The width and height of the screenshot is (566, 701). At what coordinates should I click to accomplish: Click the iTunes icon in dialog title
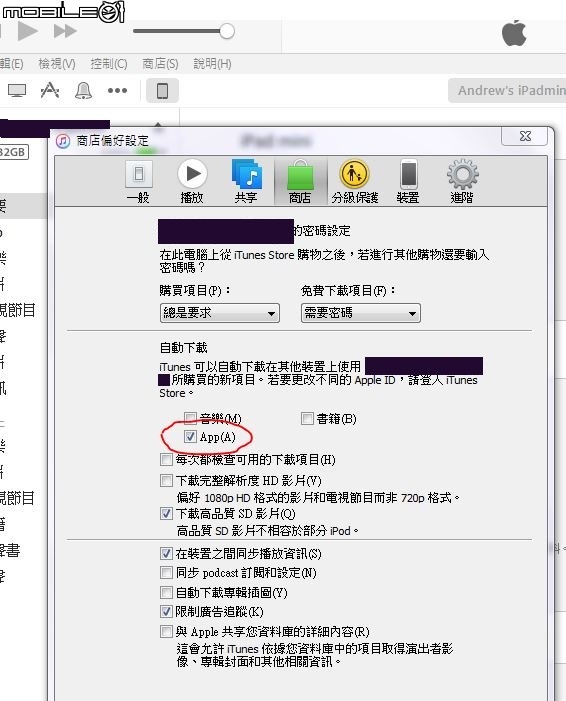click(63, 141)
